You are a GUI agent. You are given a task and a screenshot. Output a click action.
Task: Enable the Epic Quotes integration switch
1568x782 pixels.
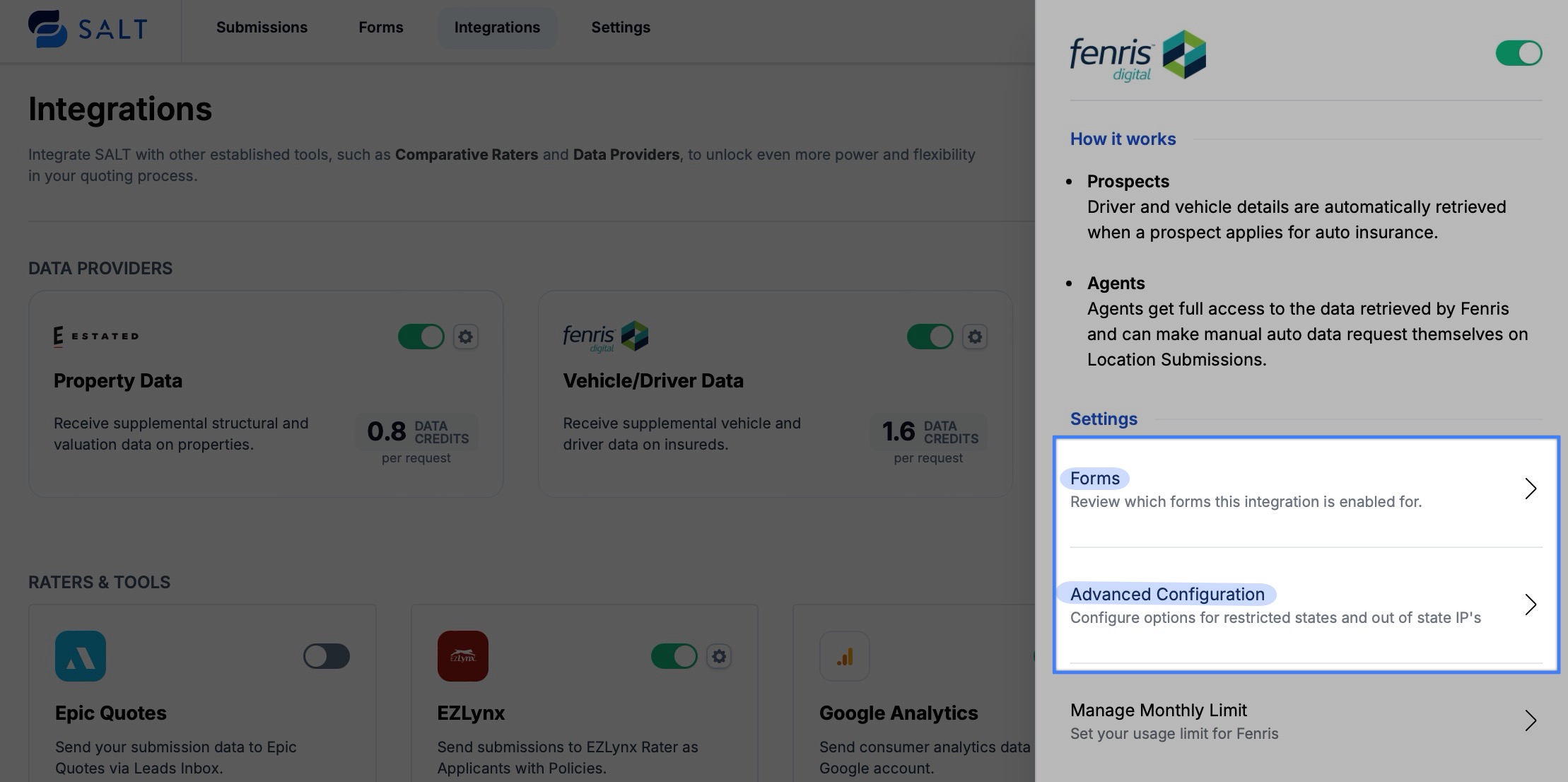coord(327,656)
